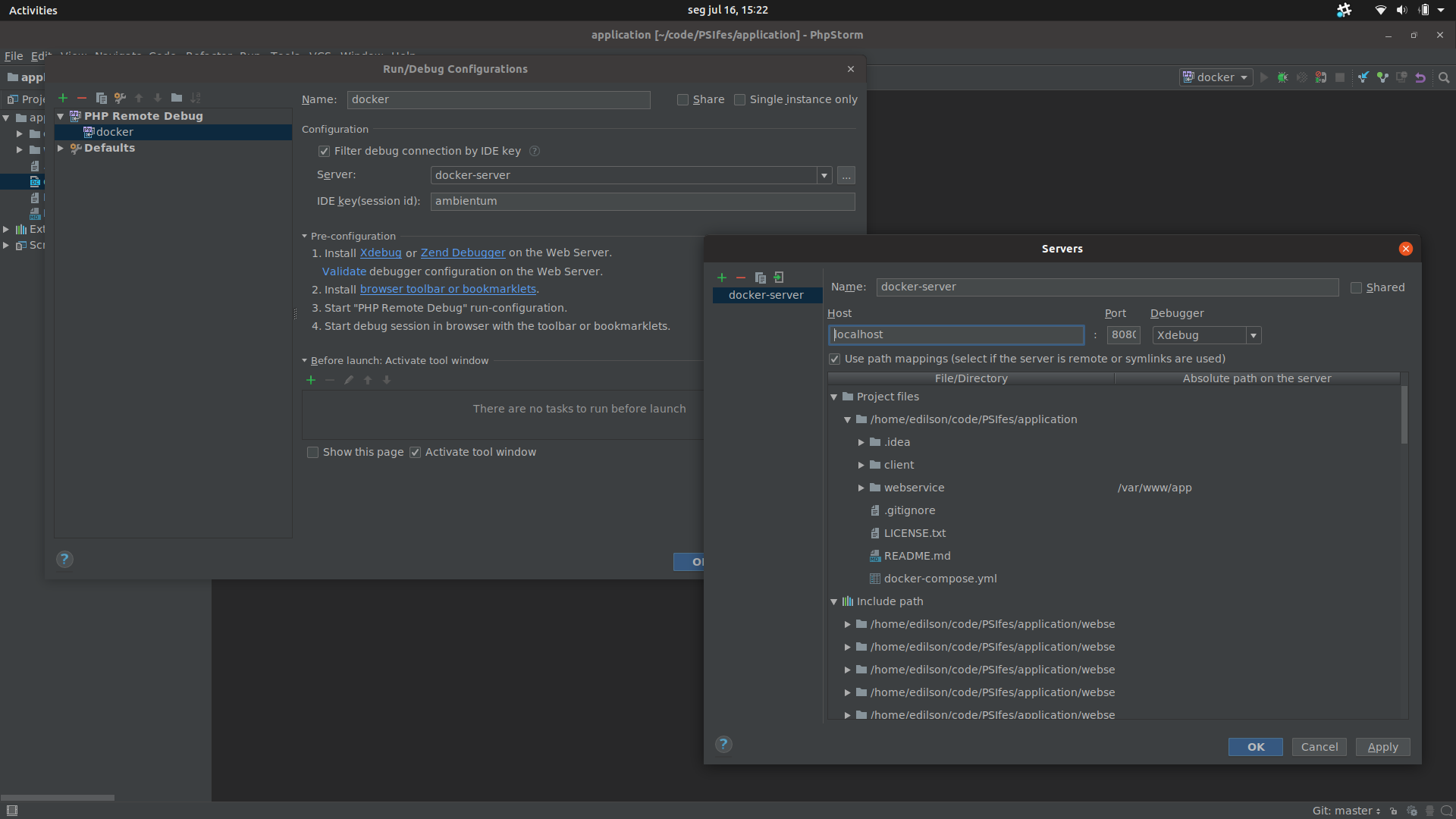1456x819 pixels.
Task: Expand the Defaults tree node
Action: (x=61, y=149)
